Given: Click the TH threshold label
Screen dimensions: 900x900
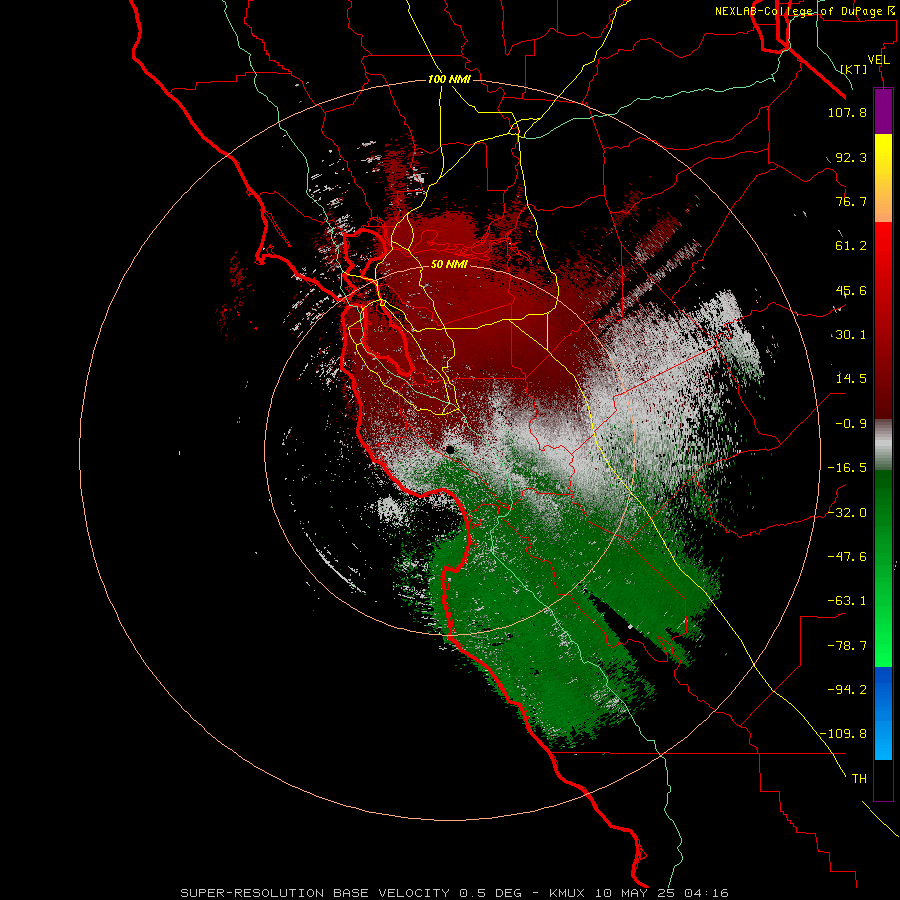Looking at the screenshot, I should coord(859,779).
